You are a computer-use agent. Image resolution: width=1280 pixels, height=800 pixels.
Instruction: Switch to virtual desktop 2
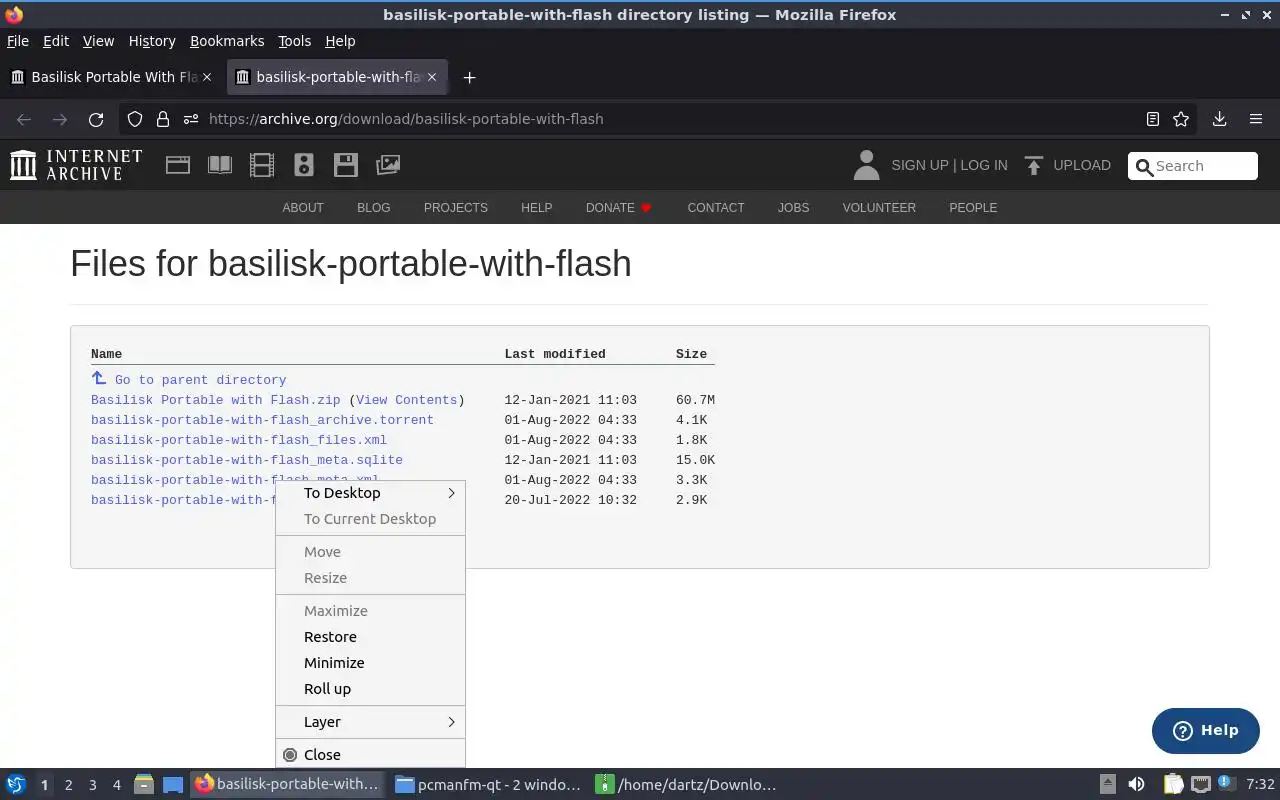click(x=69, y=785)
